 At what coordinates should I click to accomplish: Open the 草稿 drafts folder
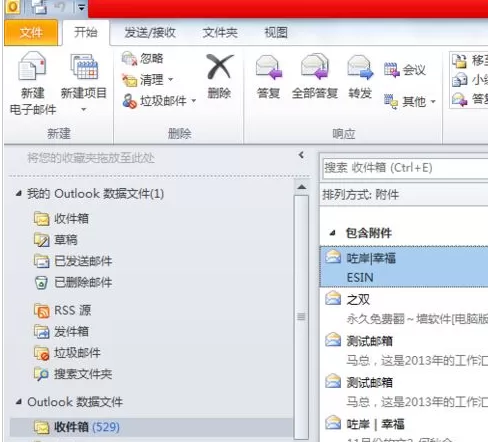point(55,240)
